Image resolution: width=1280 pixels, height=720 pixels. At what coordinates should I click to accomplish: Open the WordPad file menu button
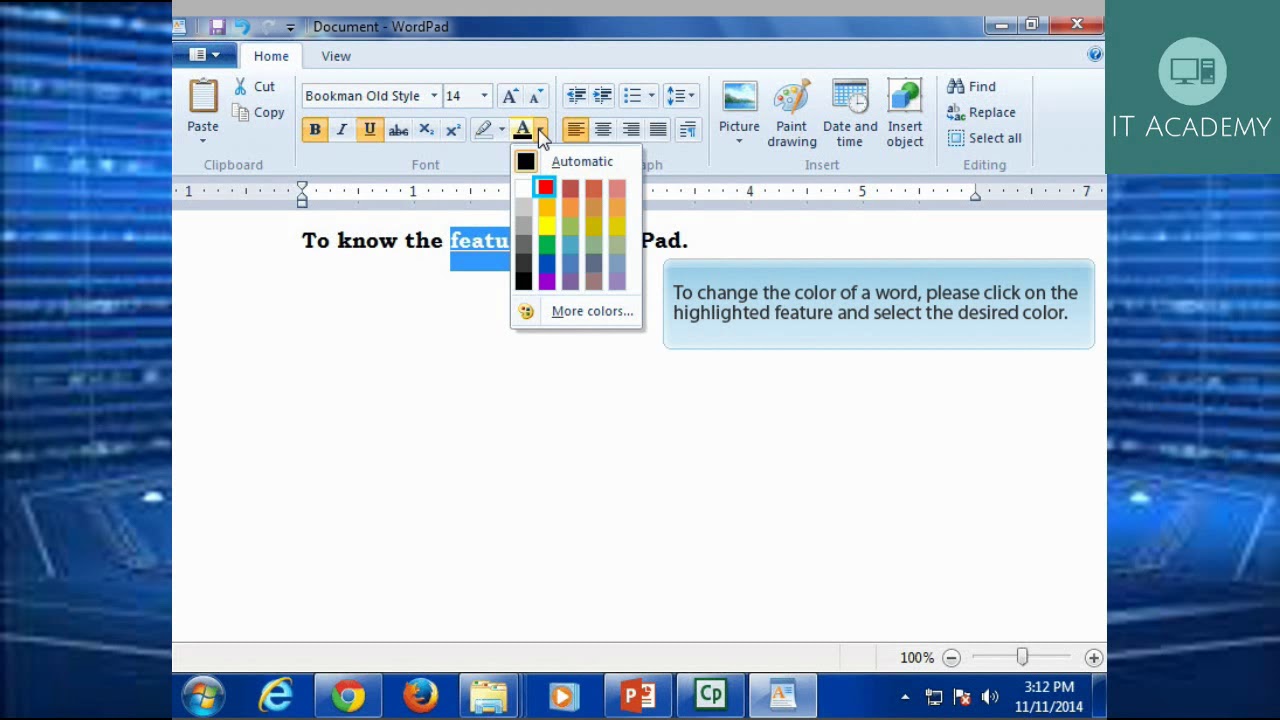point(205,56)
